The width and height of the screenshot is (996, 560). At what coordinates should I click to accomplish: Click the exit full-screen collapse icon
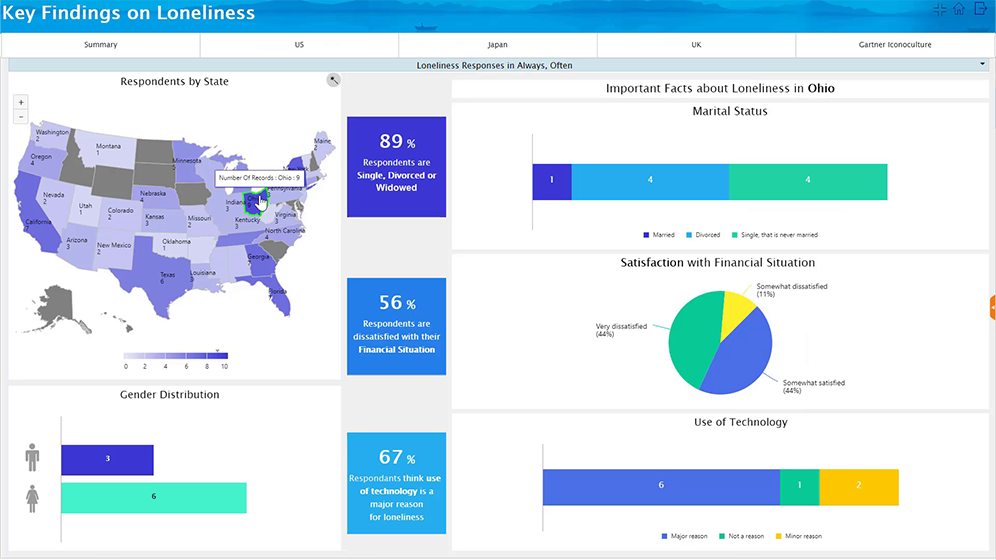point(939,10)
